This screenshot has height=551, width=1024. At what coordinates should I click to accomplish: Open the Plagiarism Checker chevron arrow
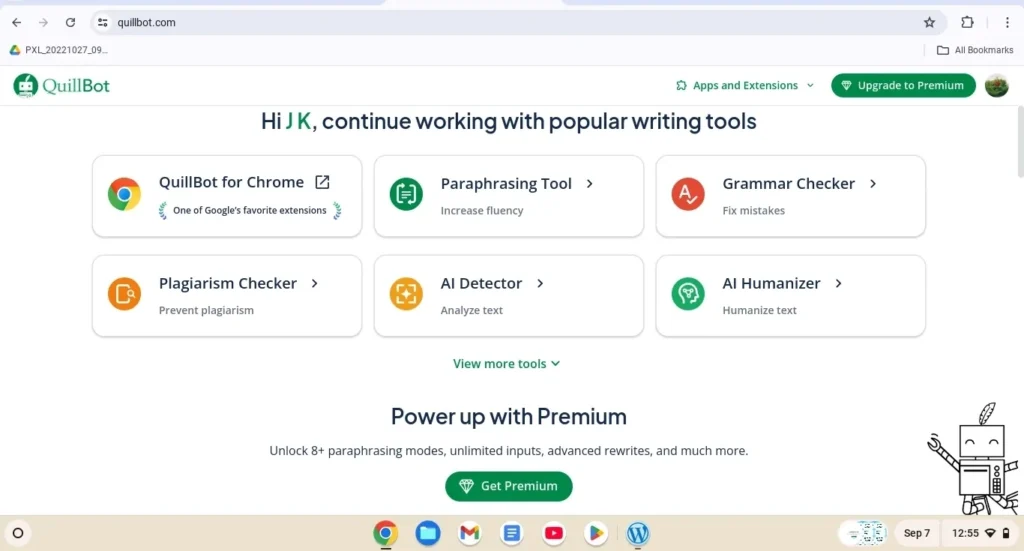pyautogui.click(x=315, y=283)
